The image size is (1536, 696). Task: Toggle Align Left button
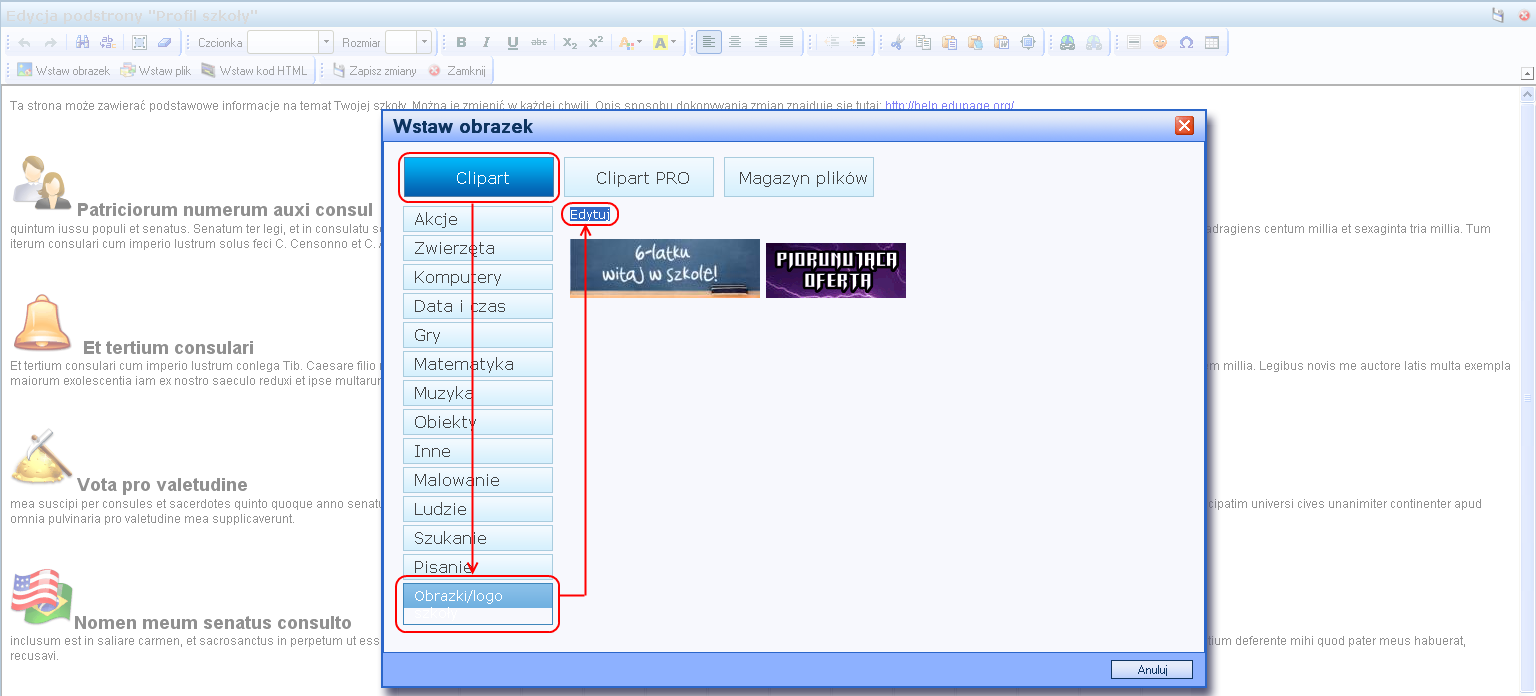click(709, 42)
